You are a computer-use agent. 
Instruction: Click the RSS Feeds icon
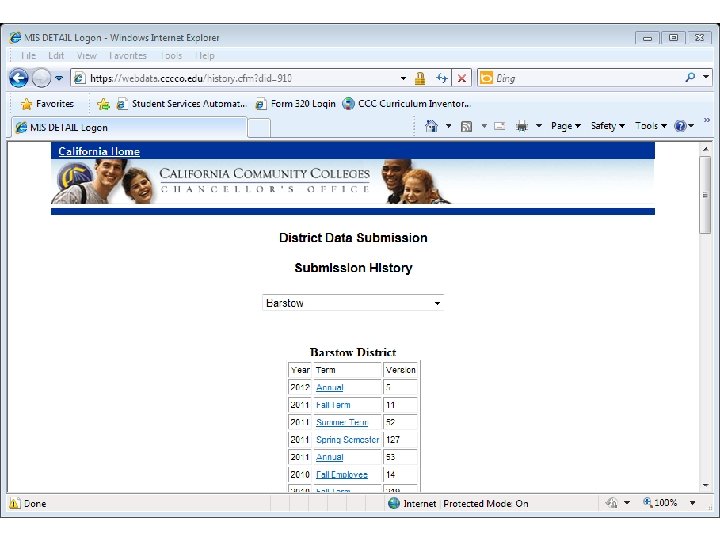pyautogui.click(x=466, y=126)
